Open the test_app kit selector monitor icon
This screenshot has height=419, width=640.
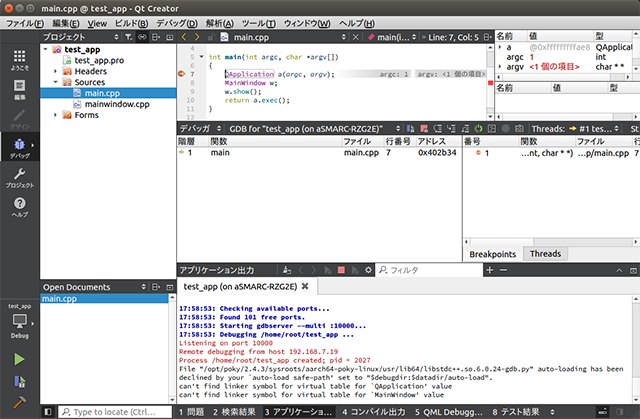(x=20, y=321)
